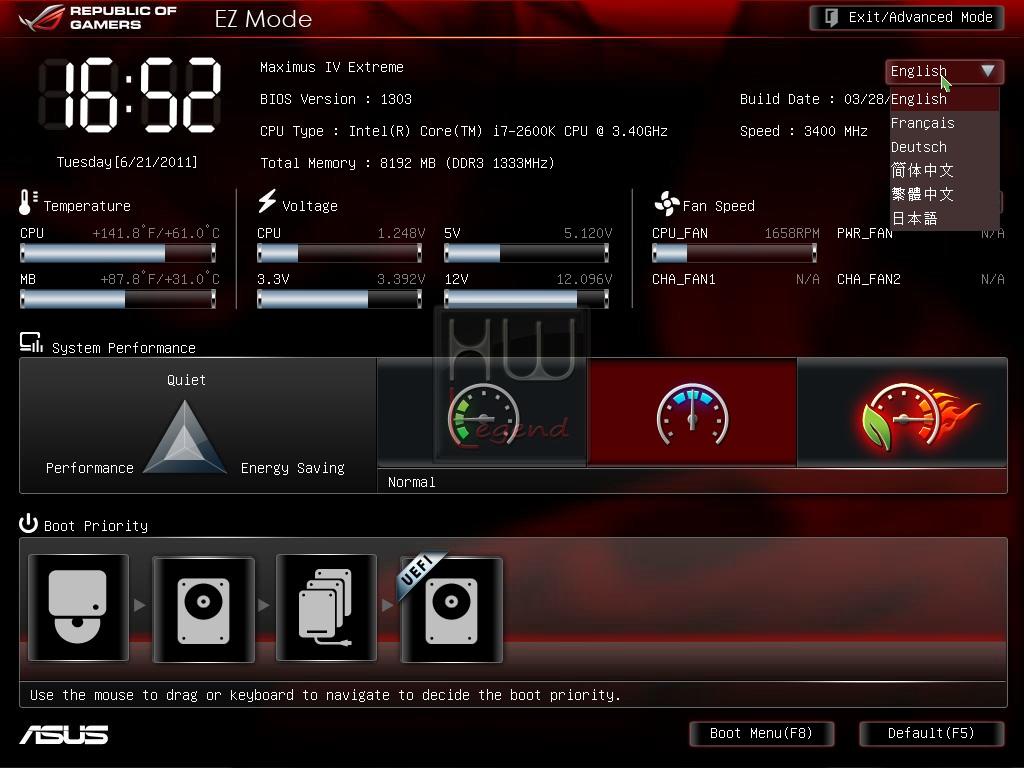Click the Boot Priority power icon

coord(28,523)
